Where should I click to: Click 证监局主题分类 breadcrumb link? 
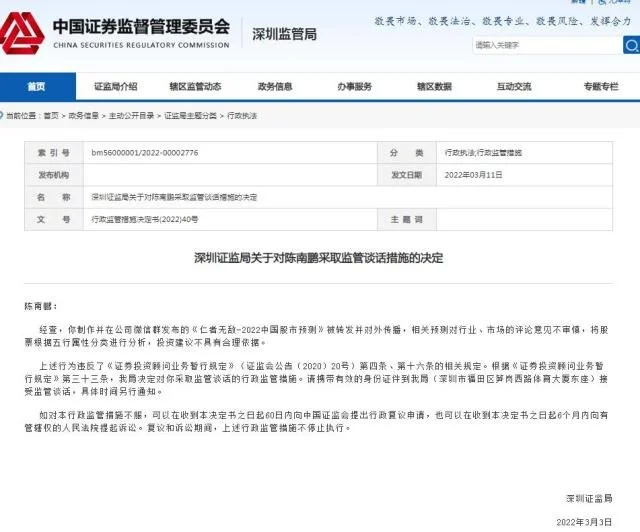[190, 116]
